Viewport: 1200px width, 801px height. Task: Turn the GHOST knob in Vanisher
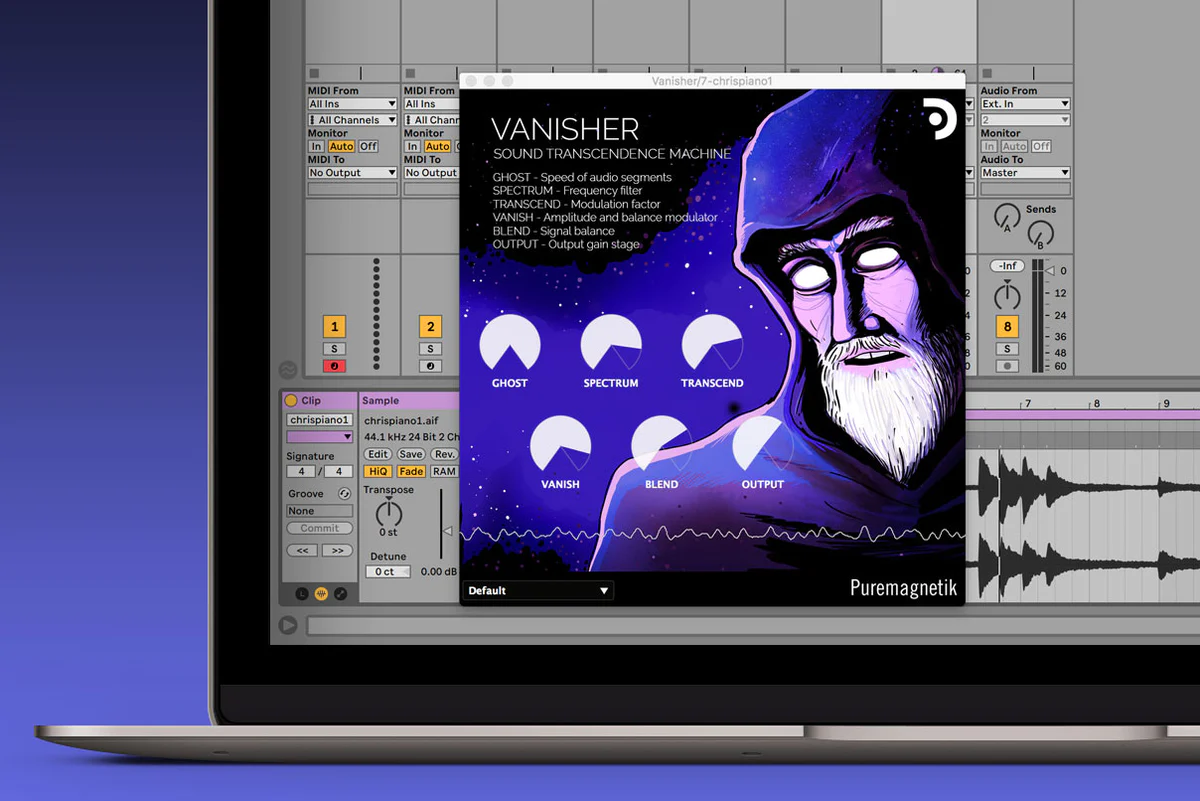509,344
